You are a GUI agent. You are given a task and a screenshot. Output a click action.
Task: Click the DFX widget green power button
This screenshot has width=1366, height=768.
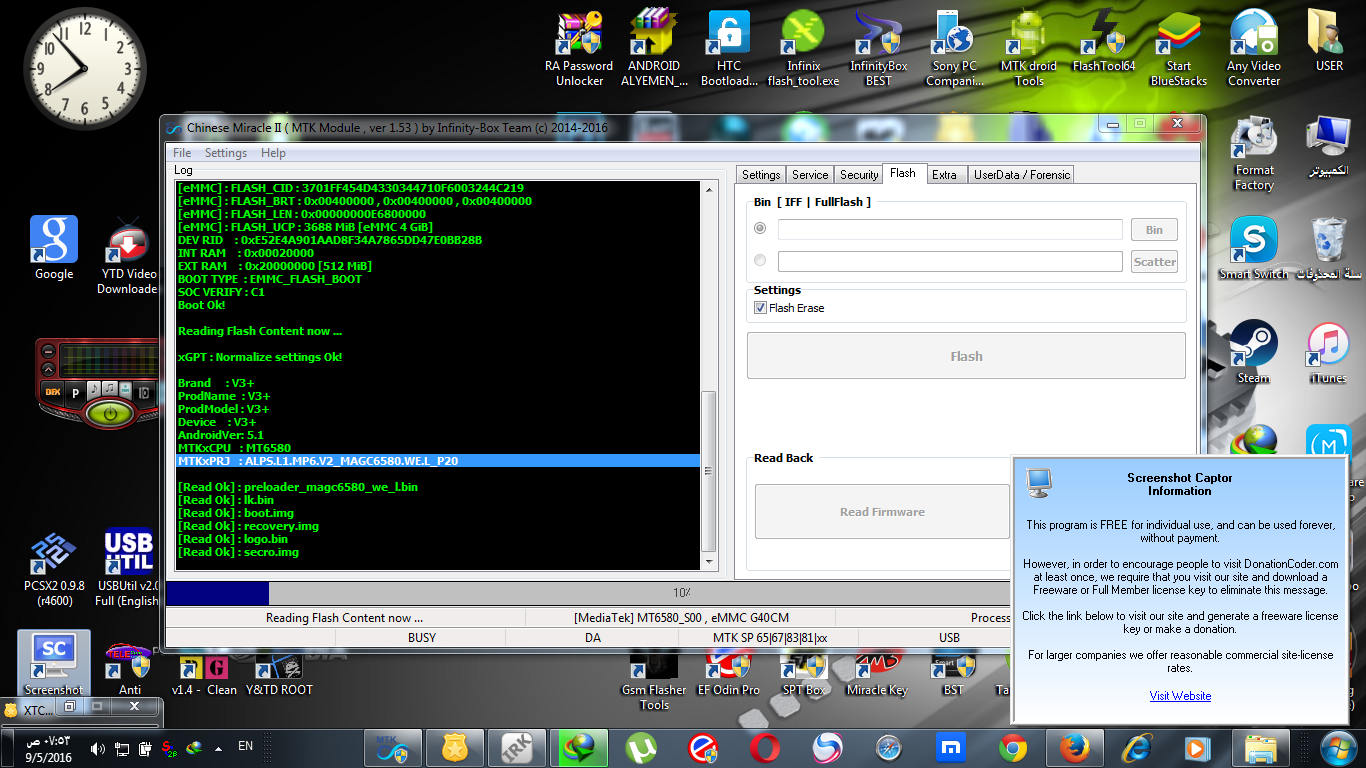pyautogui.click(x=110, y=413)
